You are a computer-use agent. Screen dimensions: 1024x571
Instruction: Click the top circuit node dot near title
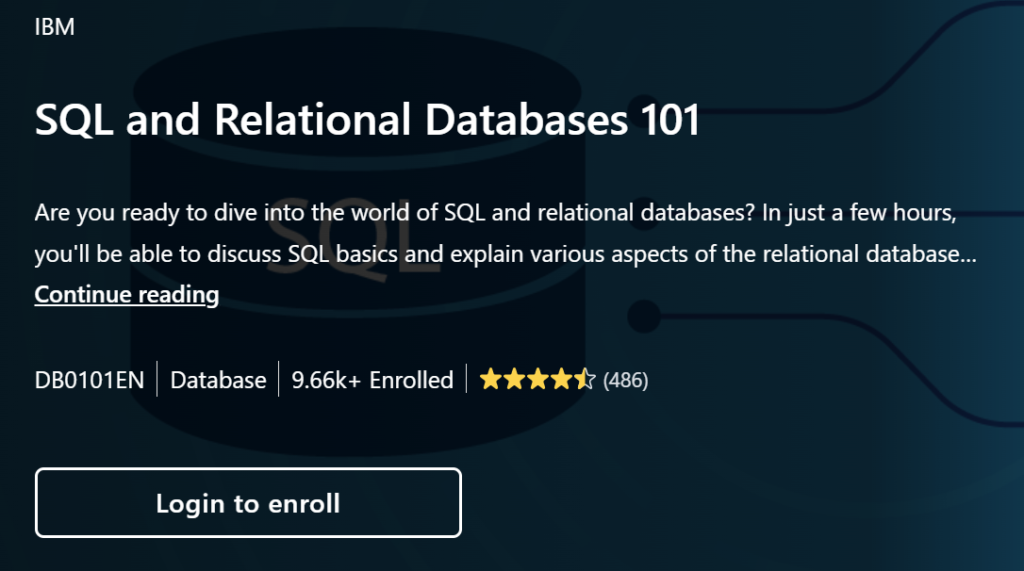coord(643,109)
